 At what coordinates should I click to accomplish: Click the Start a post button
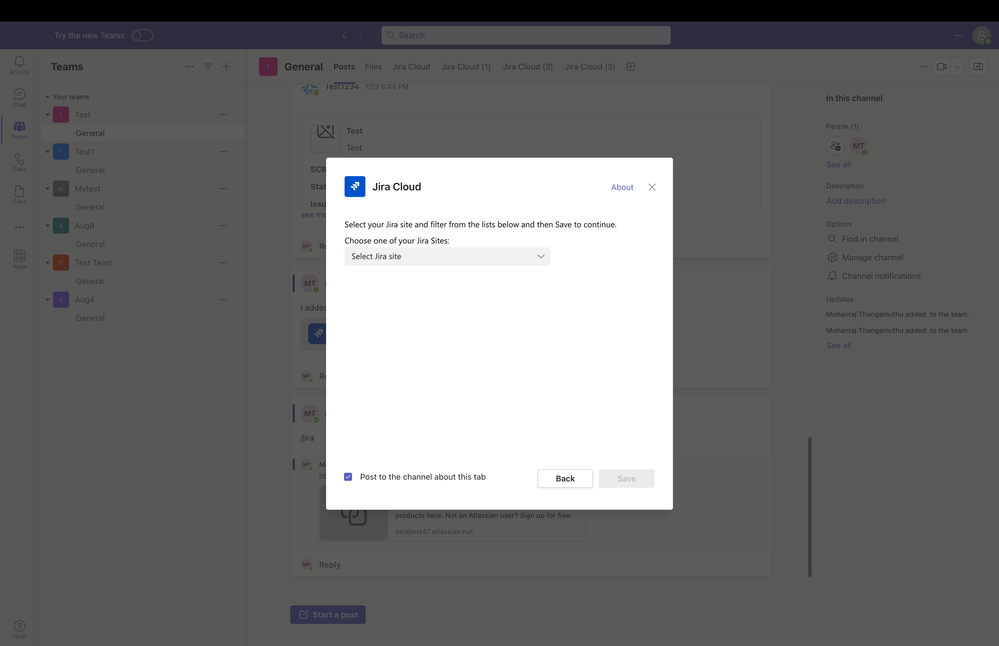tap(328, 615)
